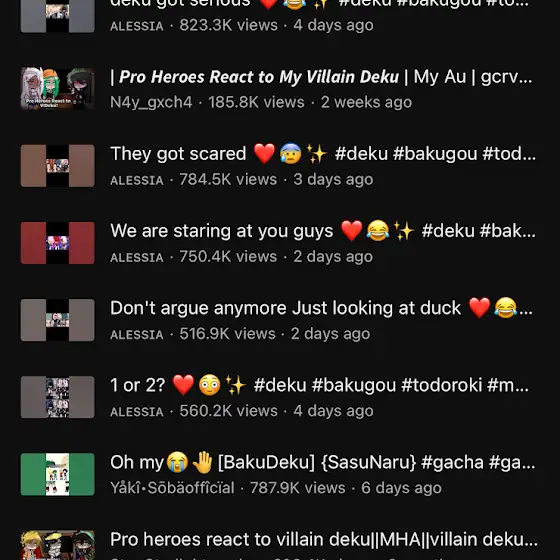This screenshot has height=560, width=560.
Task: Select the red We are staring thumbnail
Action: point(58,243)
